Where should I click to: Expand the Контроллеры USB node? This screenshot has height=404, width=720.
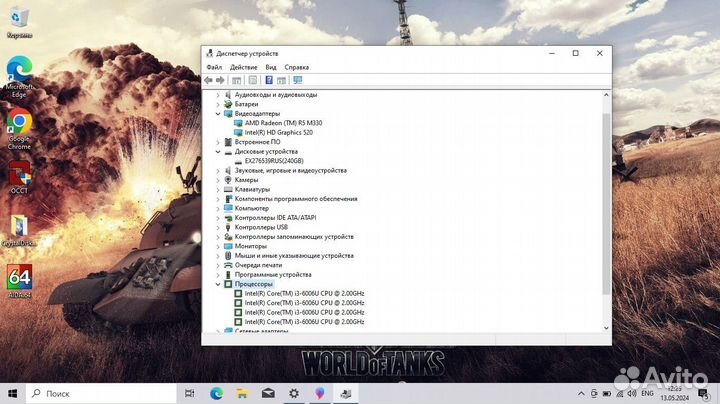218,227
